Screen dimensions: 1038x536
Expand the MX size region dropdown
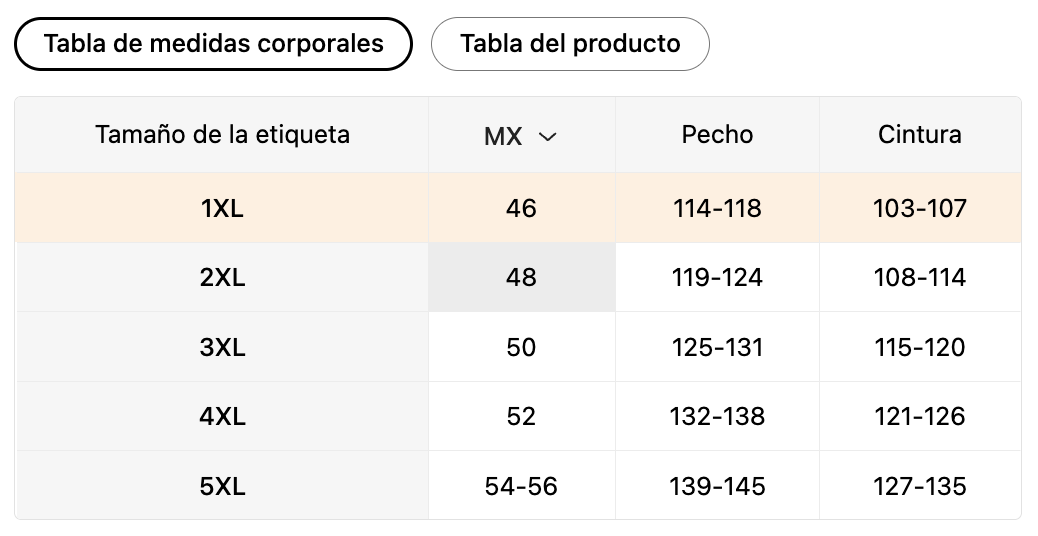[520, 136]
